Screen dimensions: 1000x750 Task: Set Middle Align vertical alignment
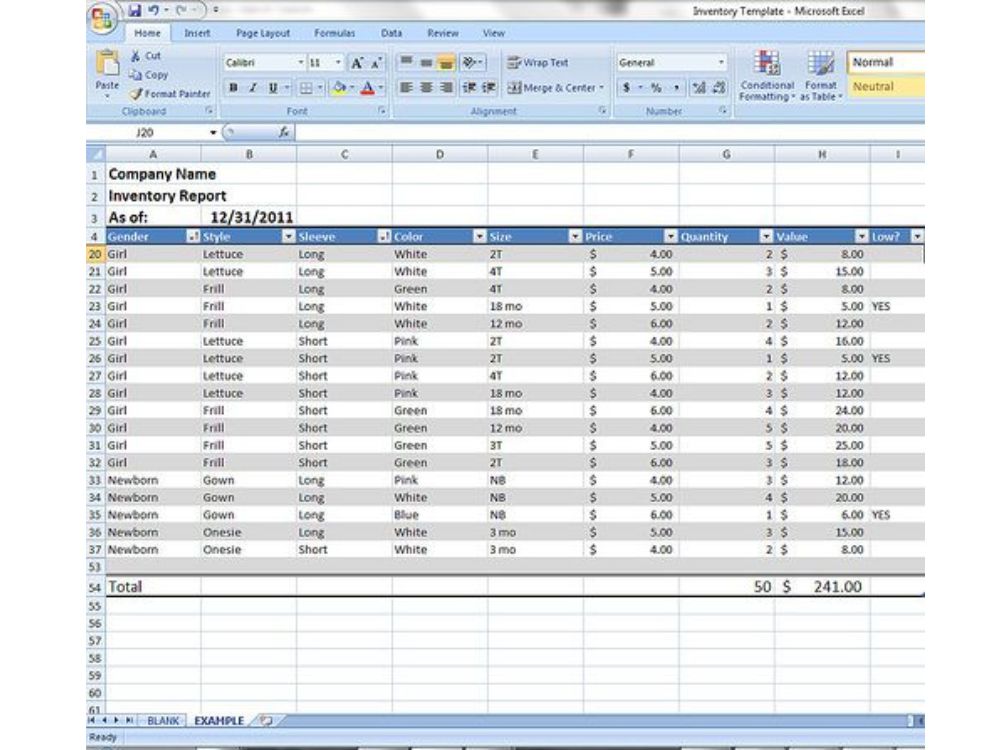pos(426,62)
